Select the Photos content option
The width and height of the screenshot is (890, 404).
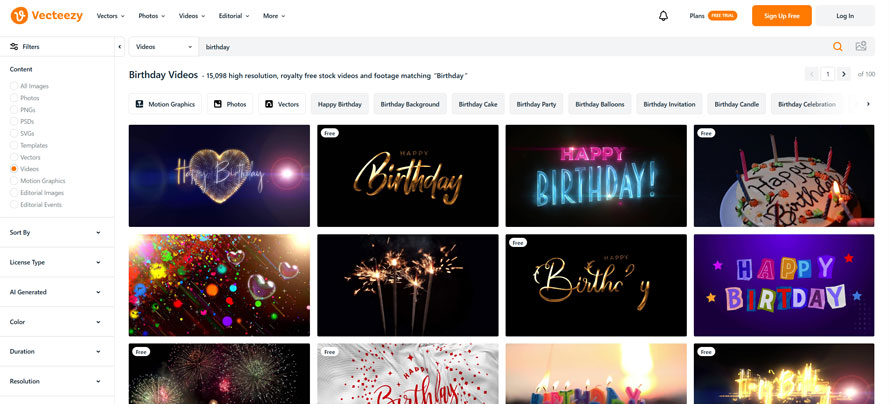point(25,98)
